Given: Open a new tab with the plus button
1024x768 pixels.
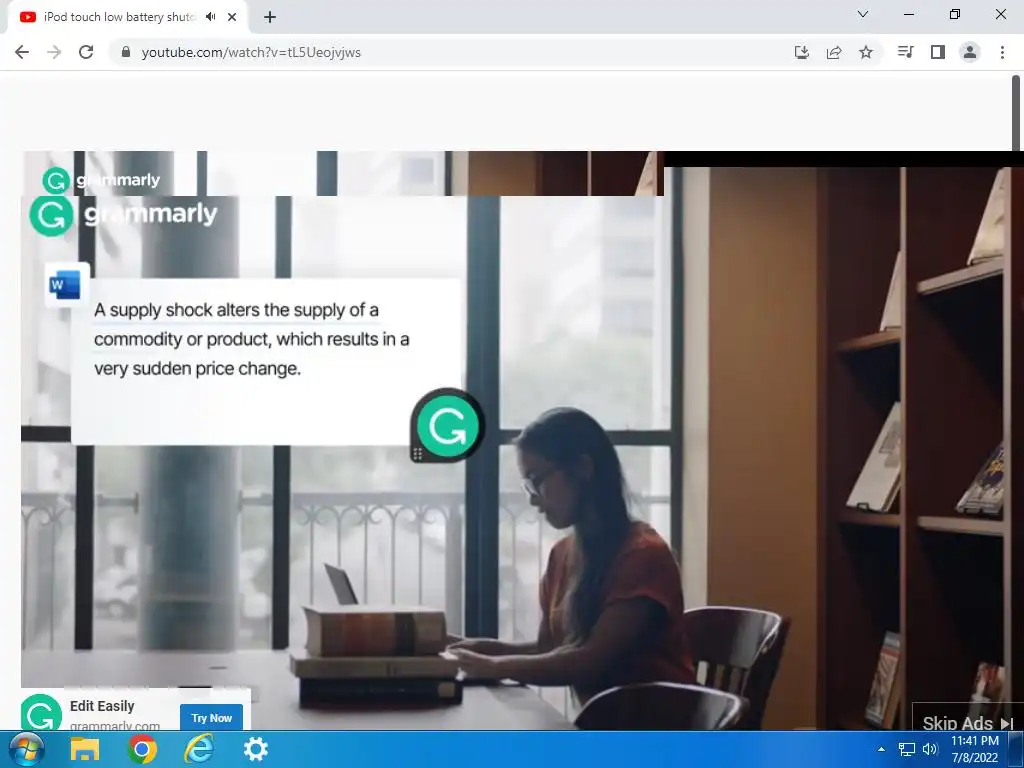Looking at the screenshot, I should point(270,17).
